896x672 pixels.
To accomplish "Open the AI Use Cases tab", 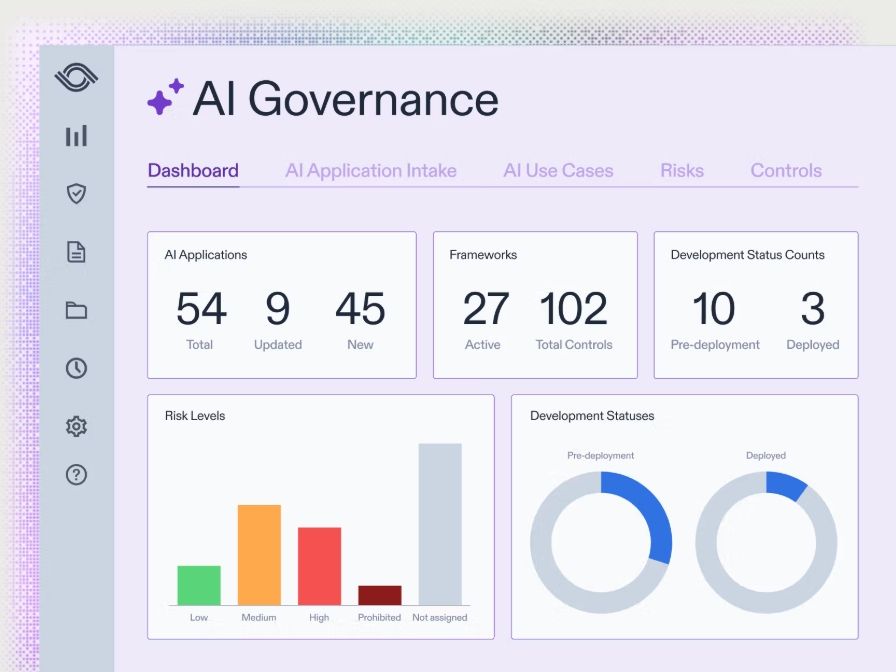I will pos(558,170).
